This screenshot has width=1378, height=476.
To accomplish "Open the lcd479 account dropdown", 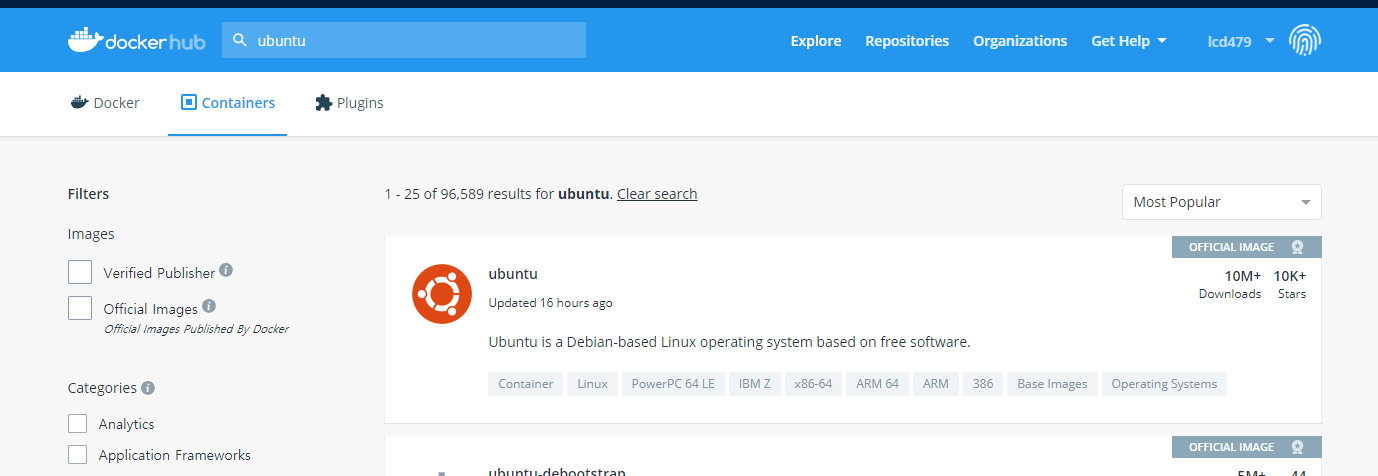I will coord(1241,41).
